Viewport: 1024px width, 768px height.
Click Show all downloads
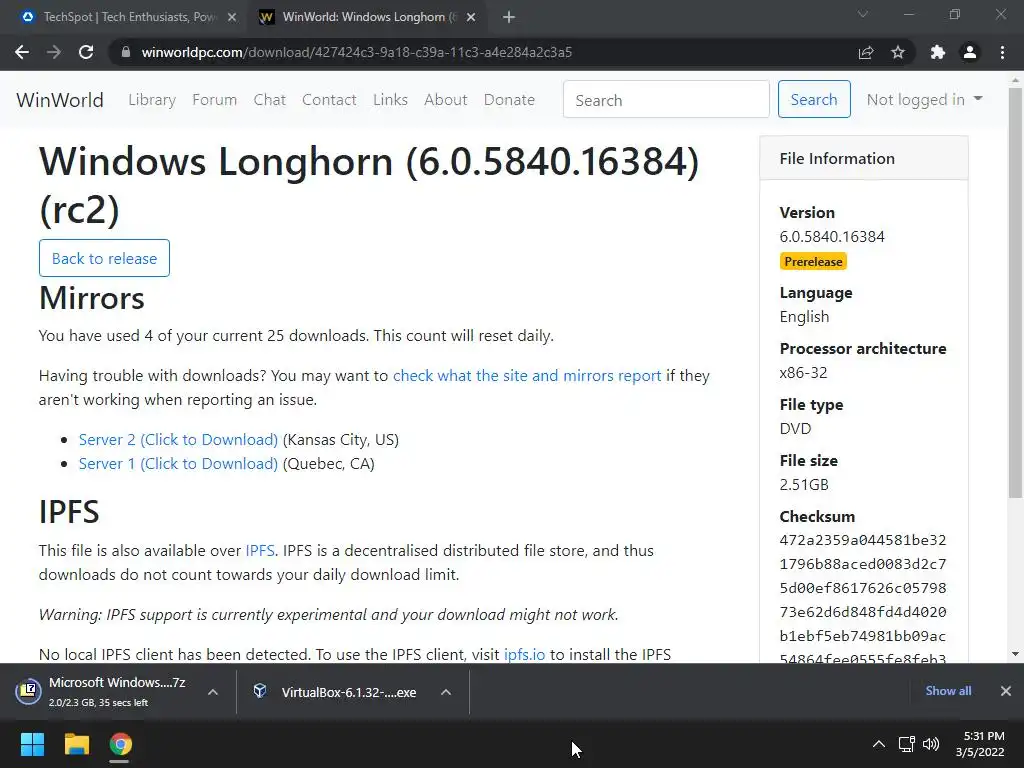[x=948, y=691]
